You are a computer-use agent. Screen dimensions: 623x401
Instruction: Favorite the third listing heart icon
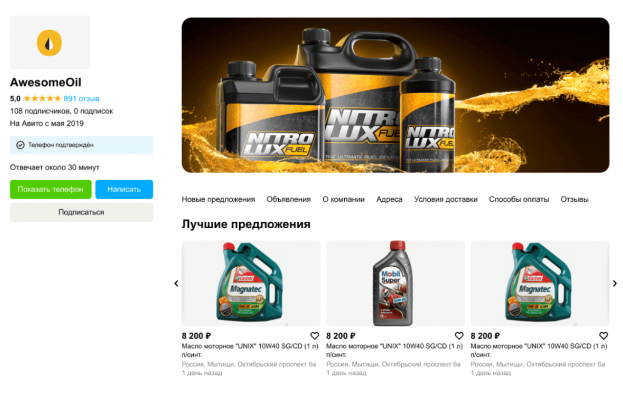click(x=604, y=336)
